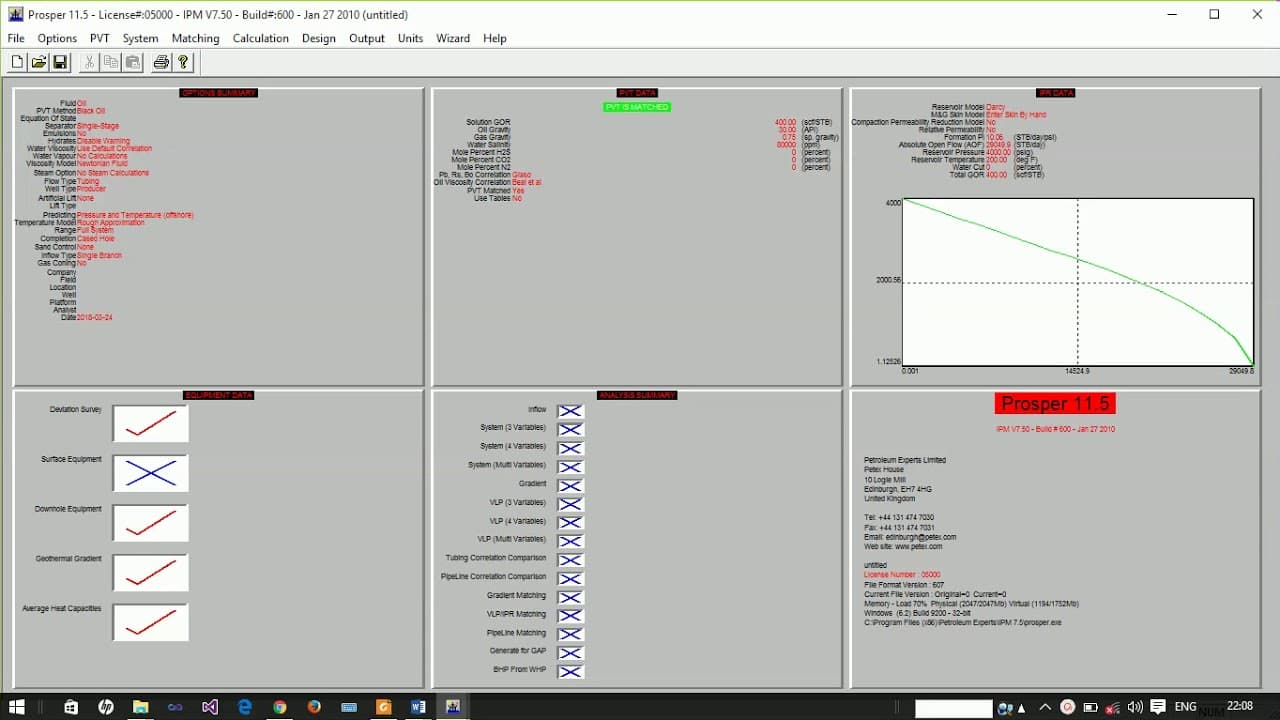Click the PipeLine Matching status icon
The width and height of the screenshot is (1280, 720).
tap(570, 634)
